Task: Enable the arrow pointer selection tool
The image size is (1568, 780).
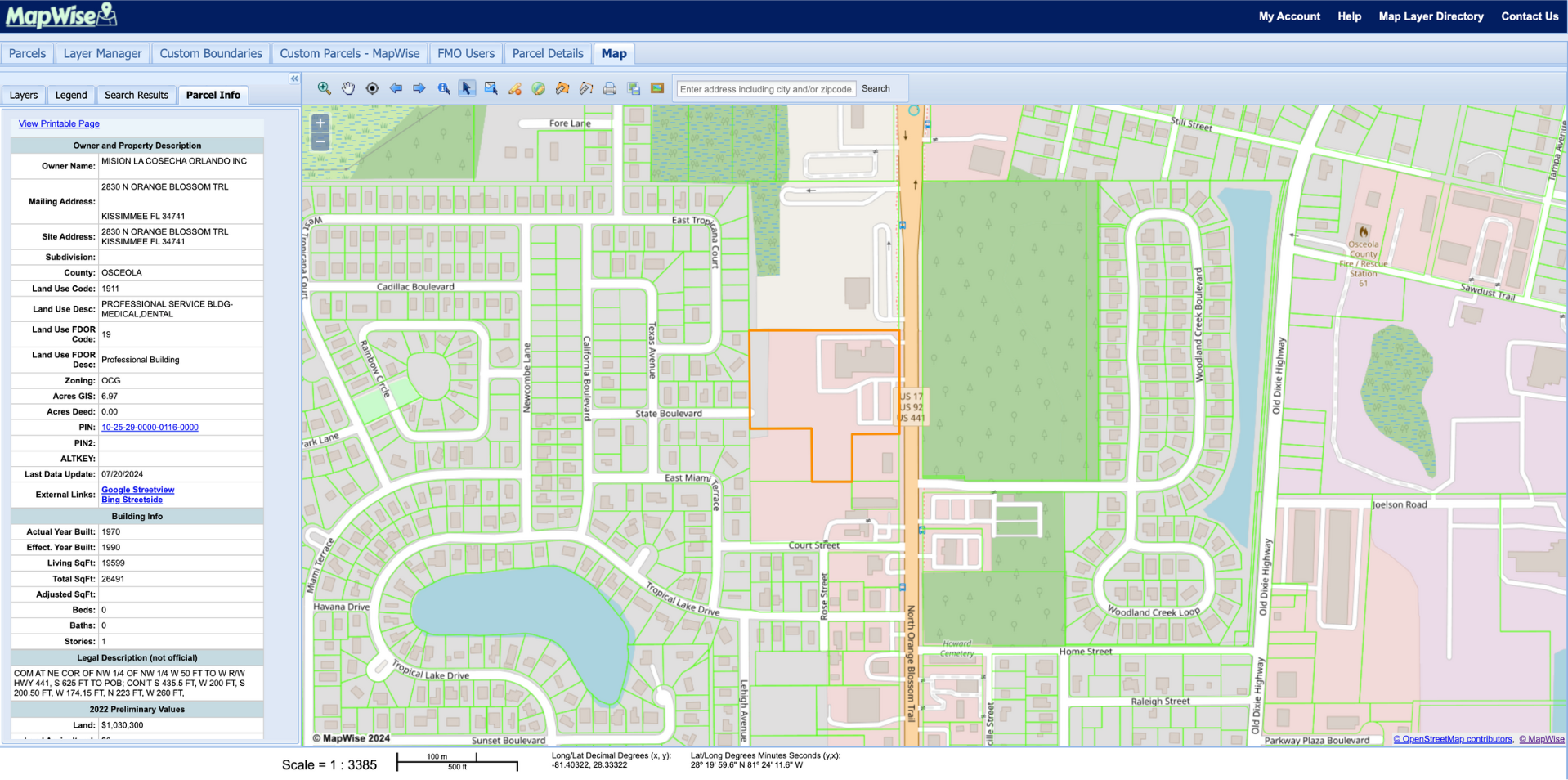Action: pos(467,88)
